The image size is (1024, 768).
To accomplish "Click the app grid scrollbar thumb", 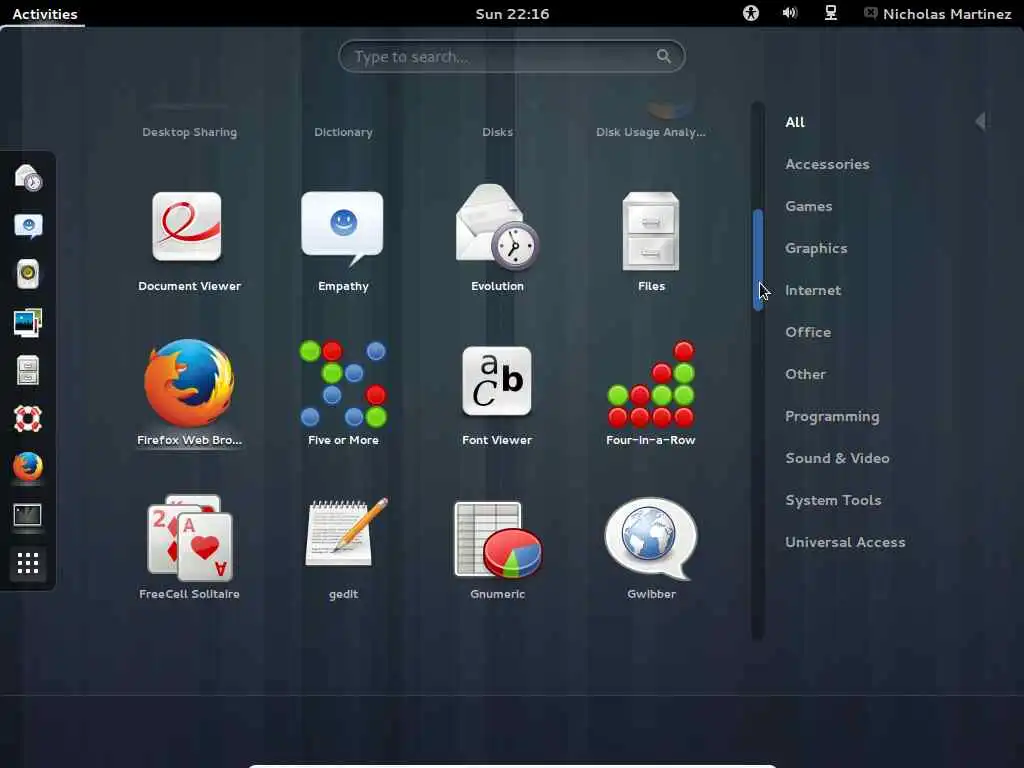I will [x=758, y=260].
